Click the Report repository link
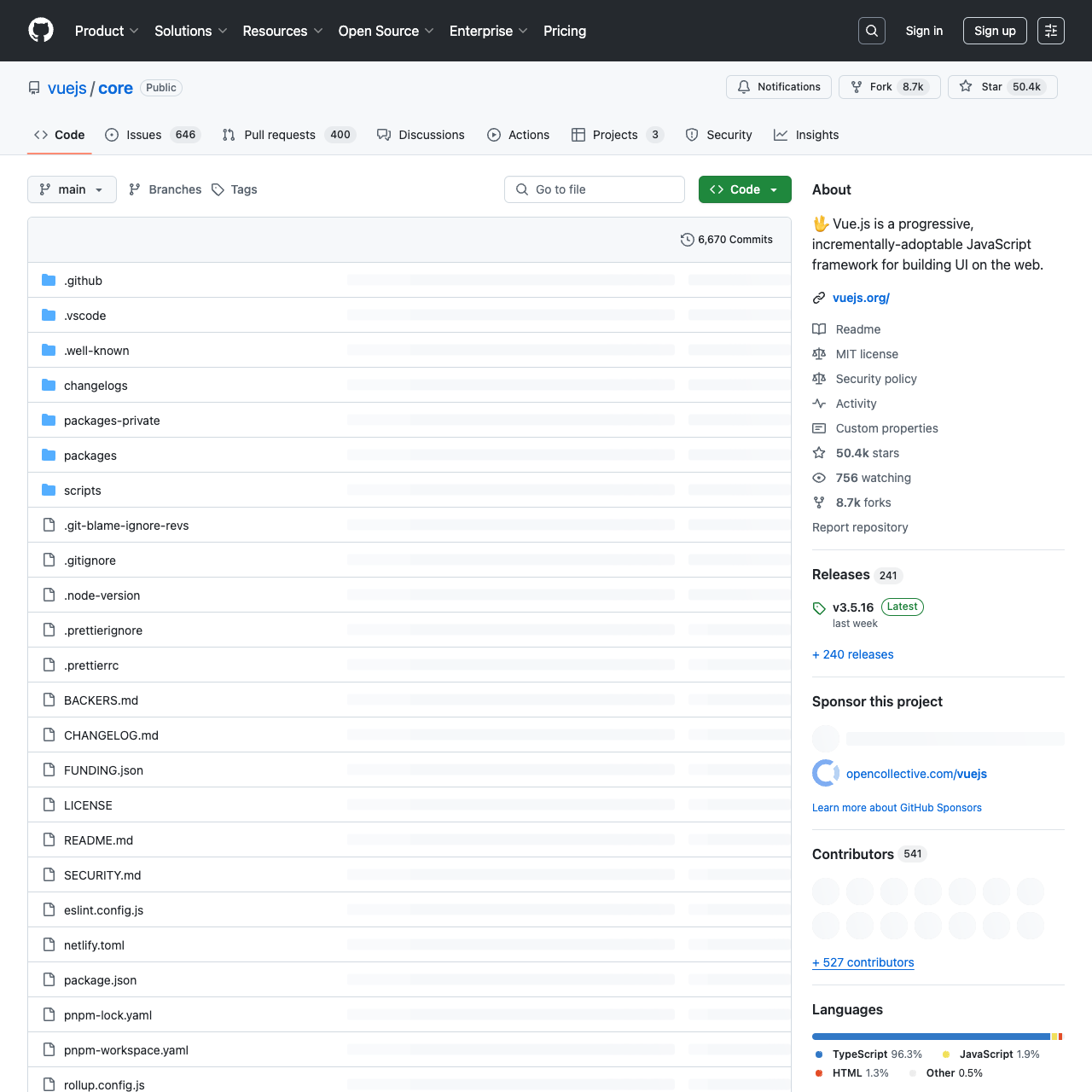 point(860,527)
